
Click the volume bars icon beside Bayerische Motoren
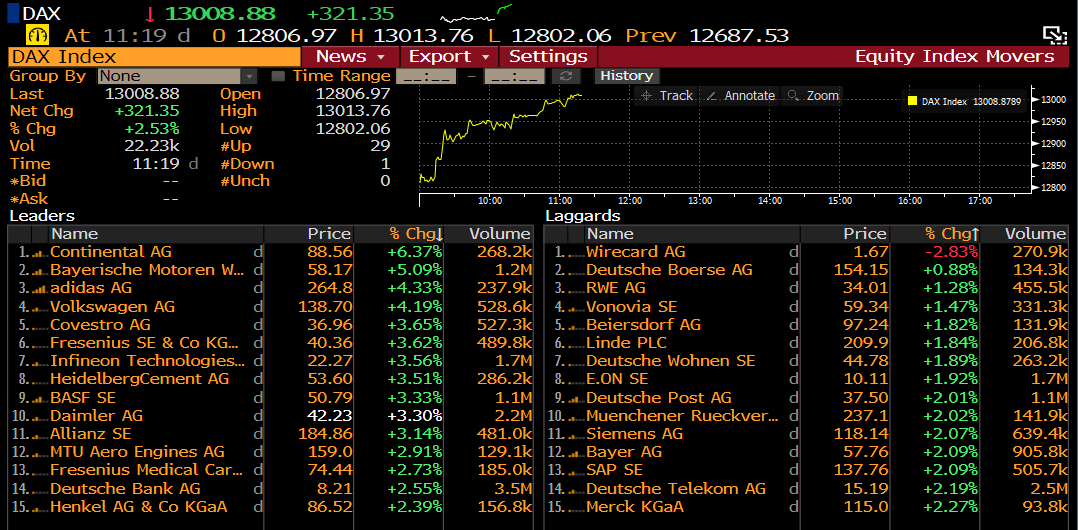pyautogui.click(x=40, y=271)
